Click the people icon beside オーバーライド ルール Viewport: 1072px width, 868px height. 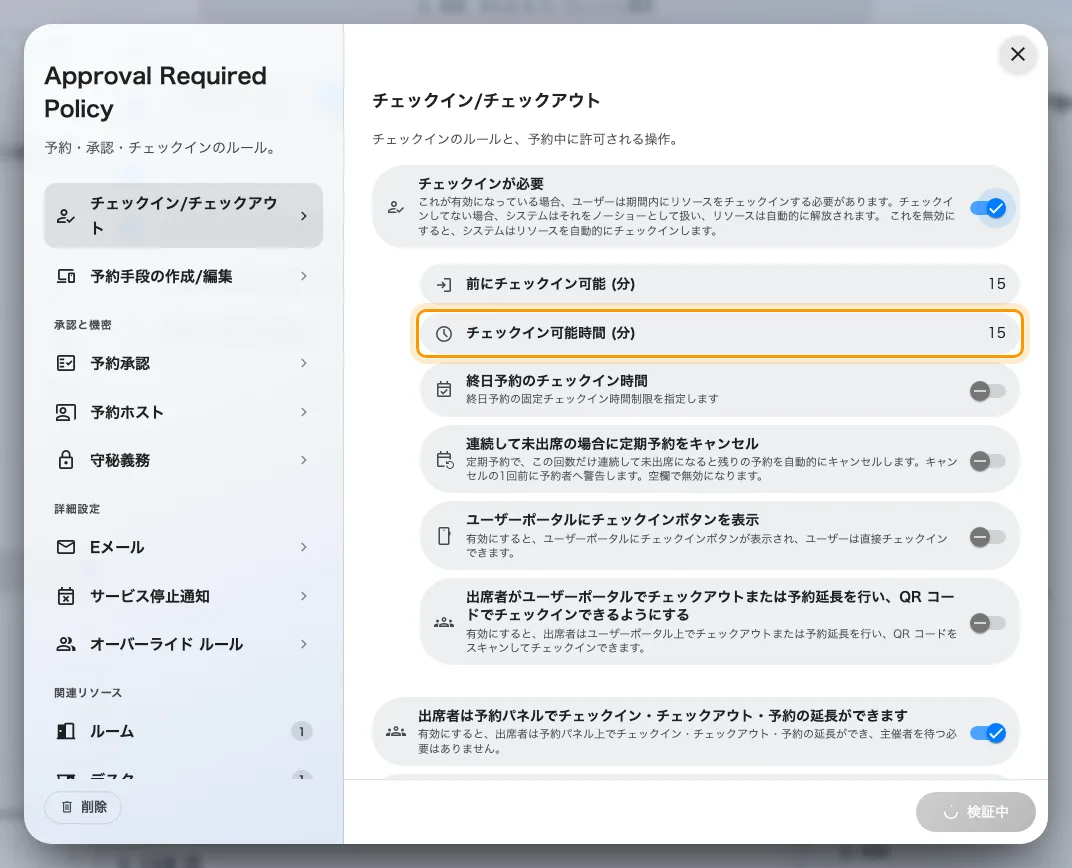pyautogui.click(x=66, y=644)
